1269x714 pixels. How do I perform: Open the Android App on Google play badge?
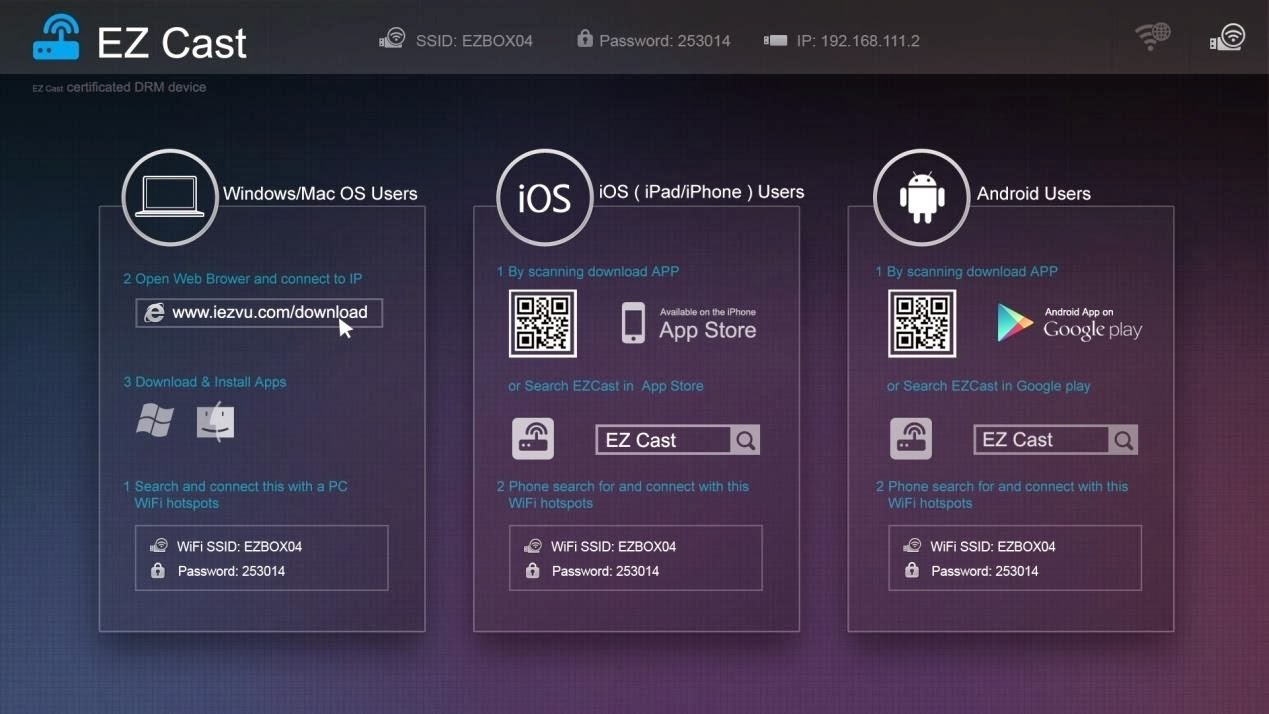click(1070, 323)
